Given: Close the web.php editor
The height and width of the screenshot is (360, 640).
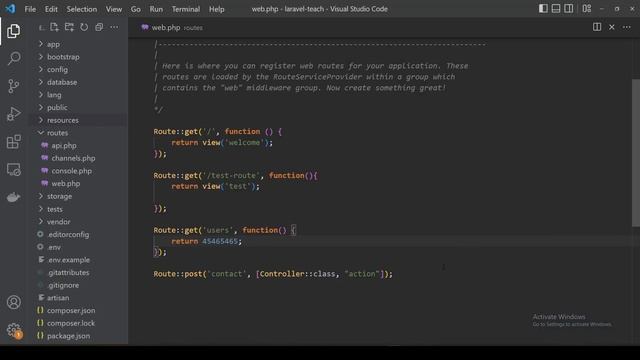Looking at the screenshot, I should 612,27.
